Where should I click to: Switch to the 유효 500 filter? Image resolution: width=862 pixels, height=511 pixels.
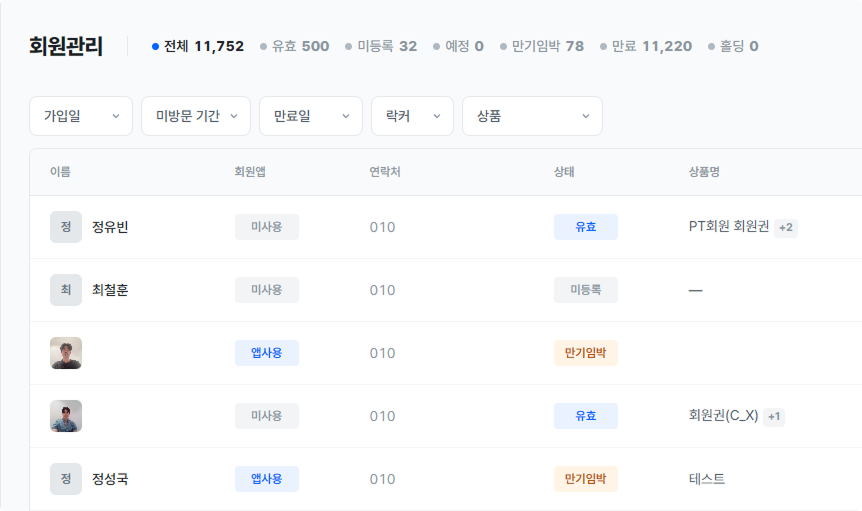tap(295, 46)
